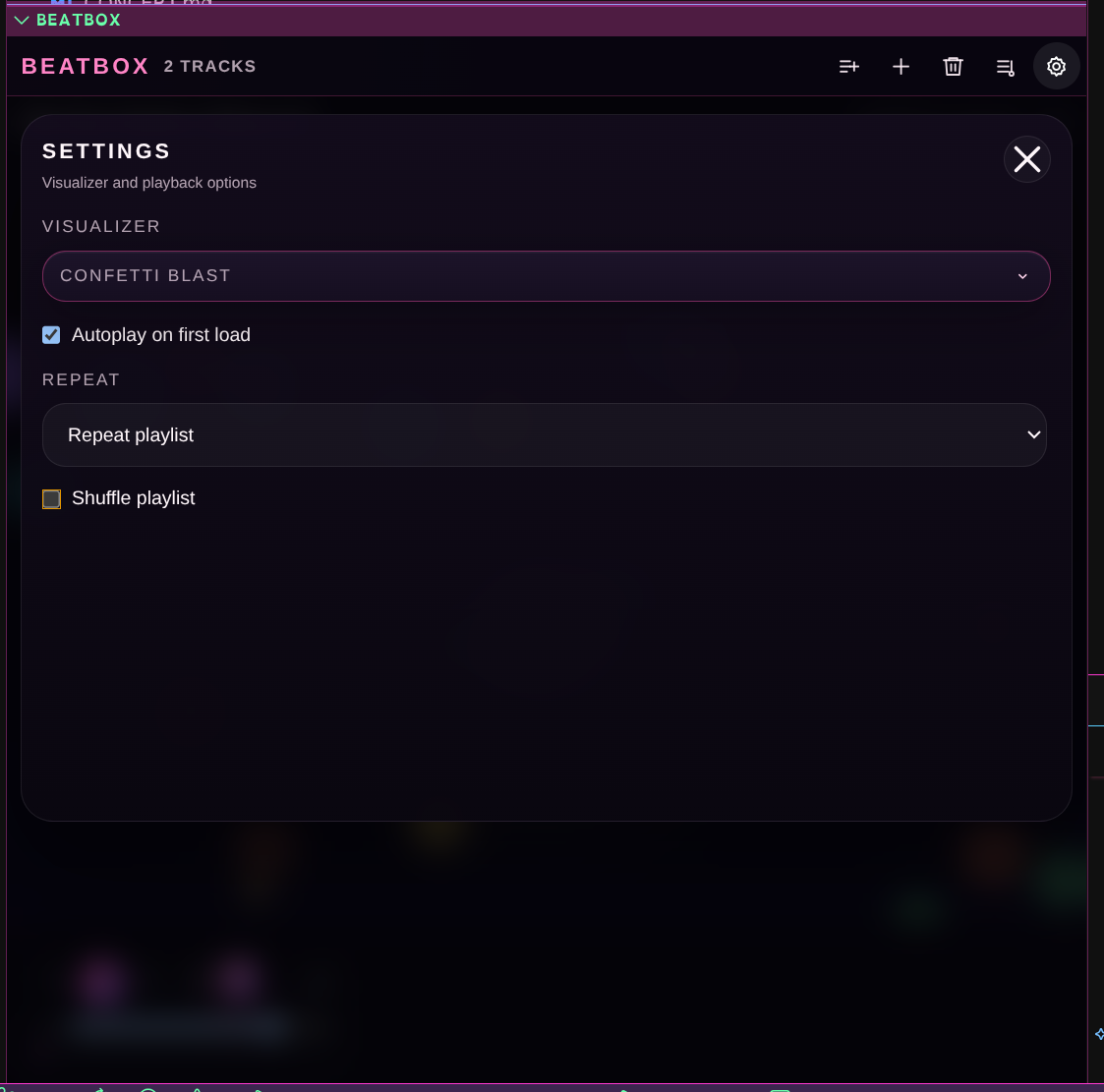Dismiss Settings with the X icon

[1026, 158]
